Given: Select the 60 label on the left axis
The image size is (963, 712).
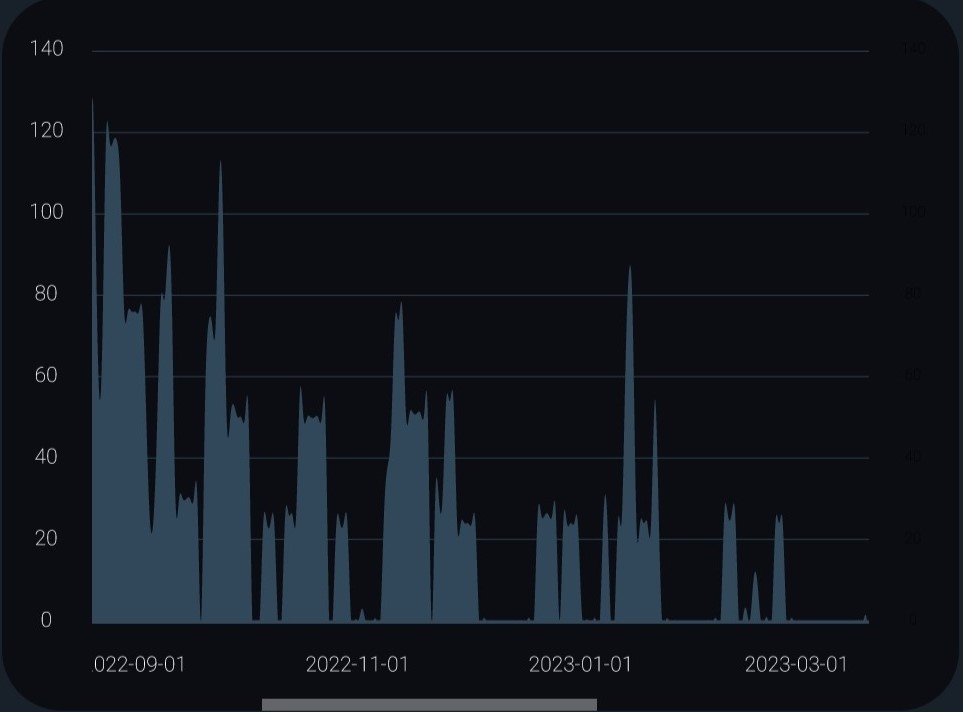Looking at the screenshot, I should (x=46, y=375).
